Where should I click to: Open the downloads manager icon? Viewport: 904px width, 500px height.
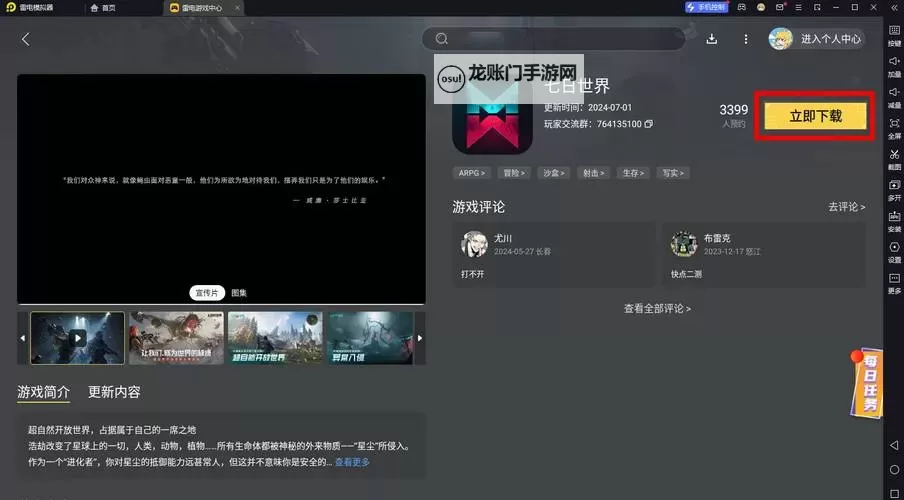click(712, 39)
